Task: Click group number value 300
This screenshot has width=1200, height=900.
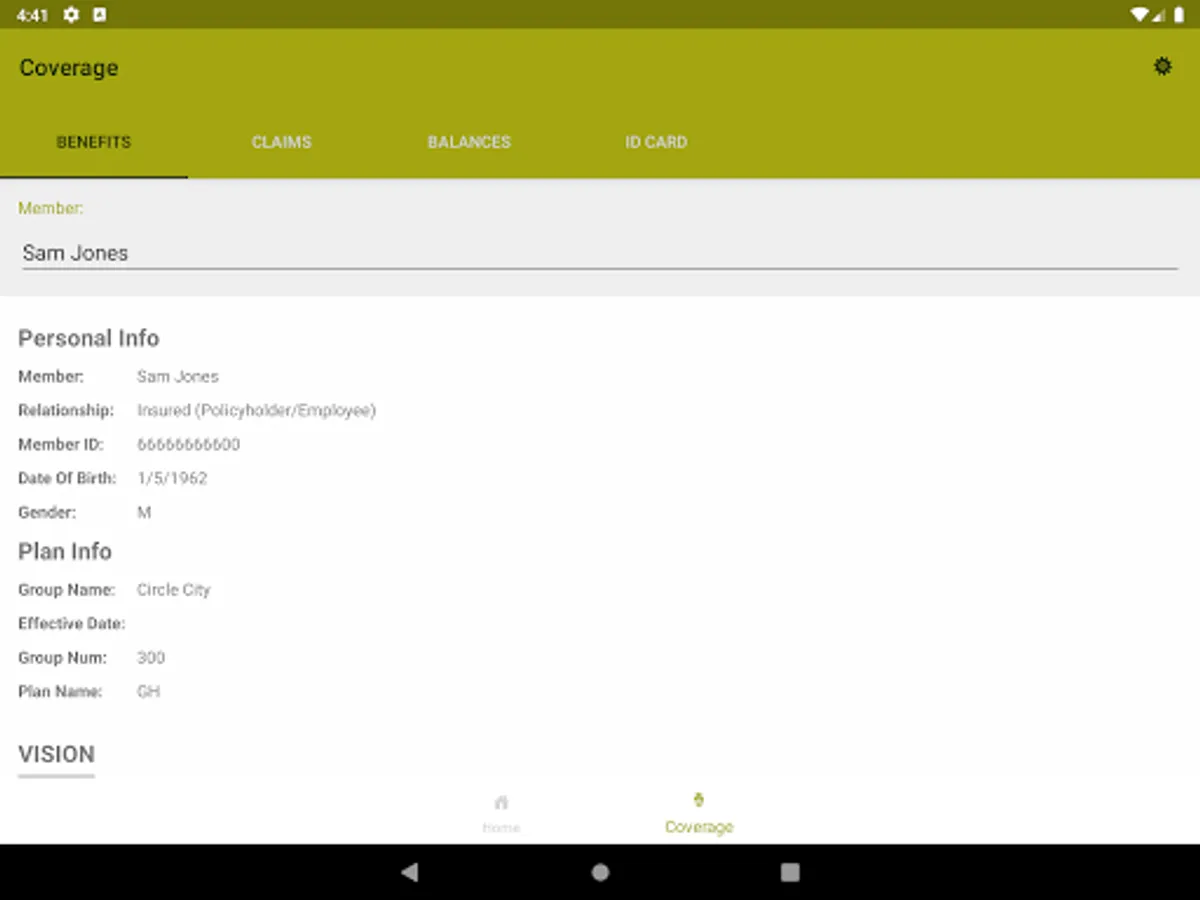Action: (151, 657)
